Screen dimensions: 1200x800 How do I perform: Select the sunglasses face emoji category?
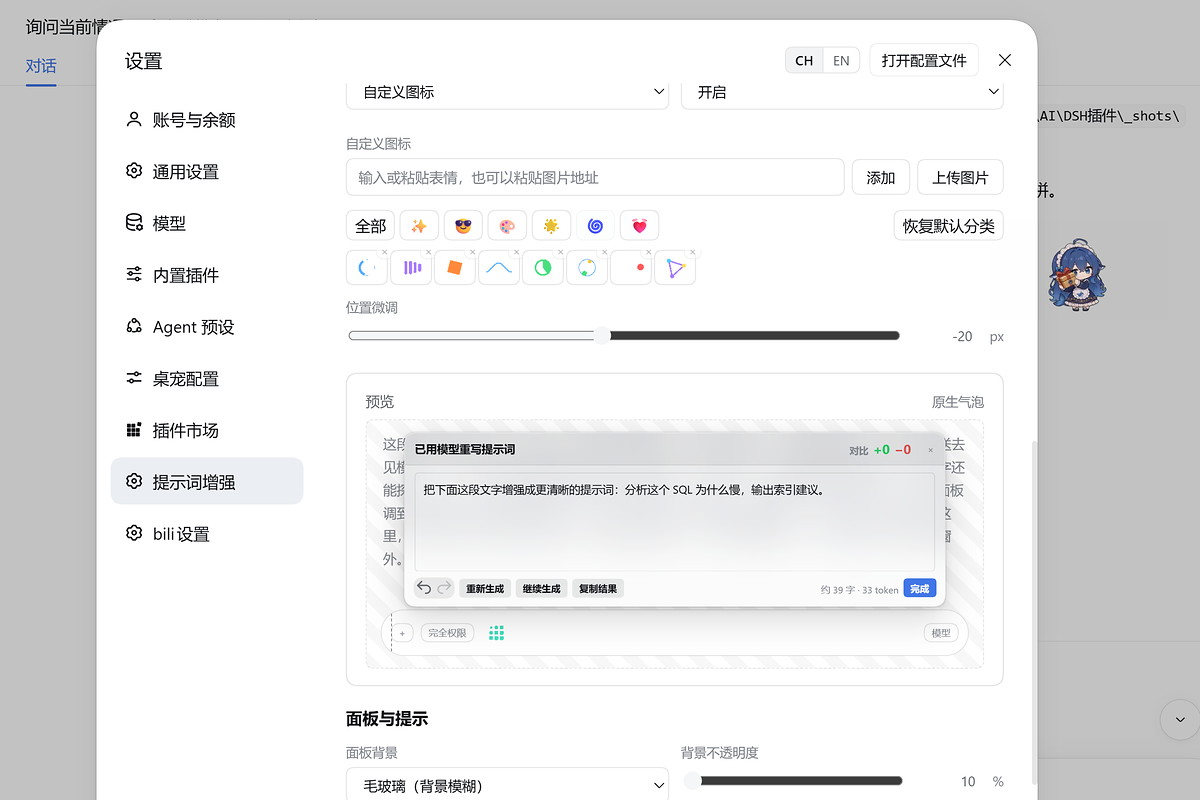click(463, 226)
